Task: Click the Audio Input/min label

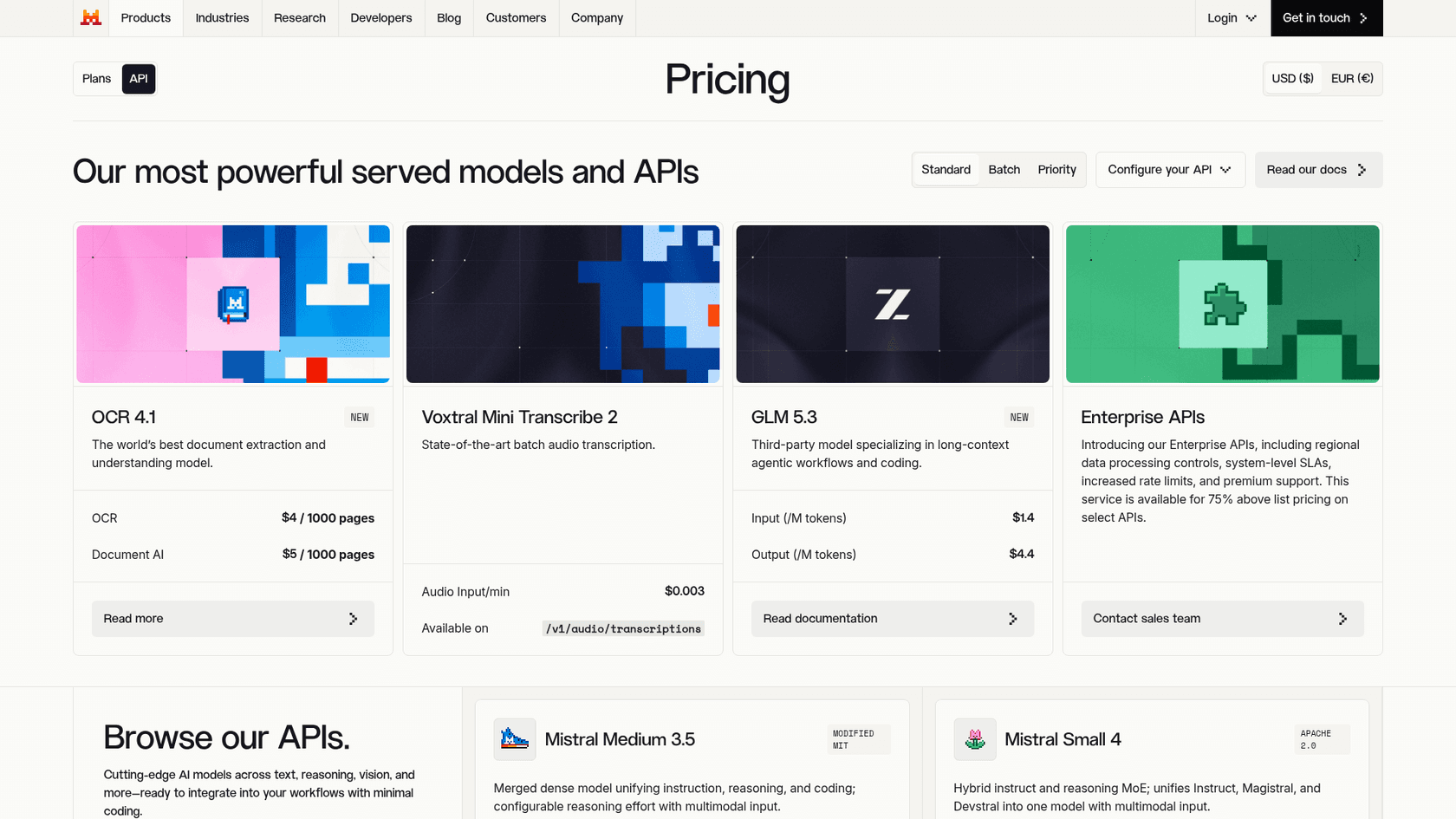Action: (x=465, y=592)
